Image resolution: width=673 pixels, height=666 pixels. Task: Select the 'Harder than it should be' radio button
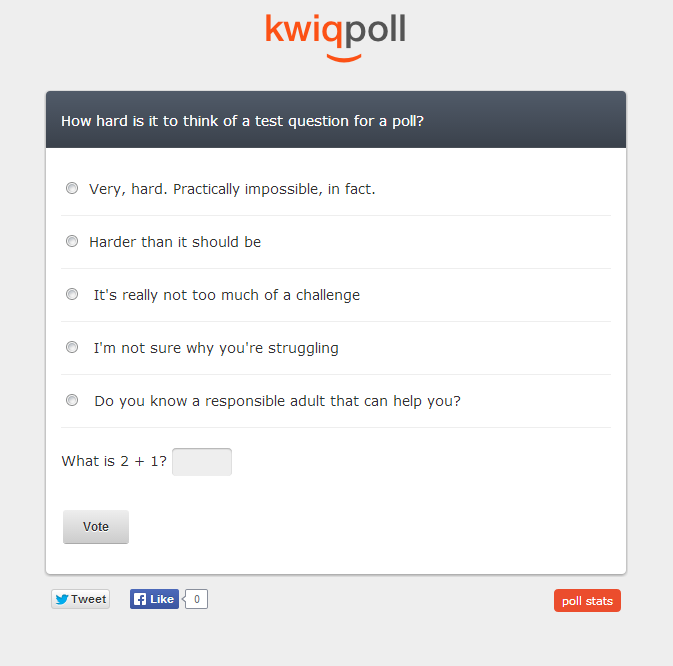72,241
